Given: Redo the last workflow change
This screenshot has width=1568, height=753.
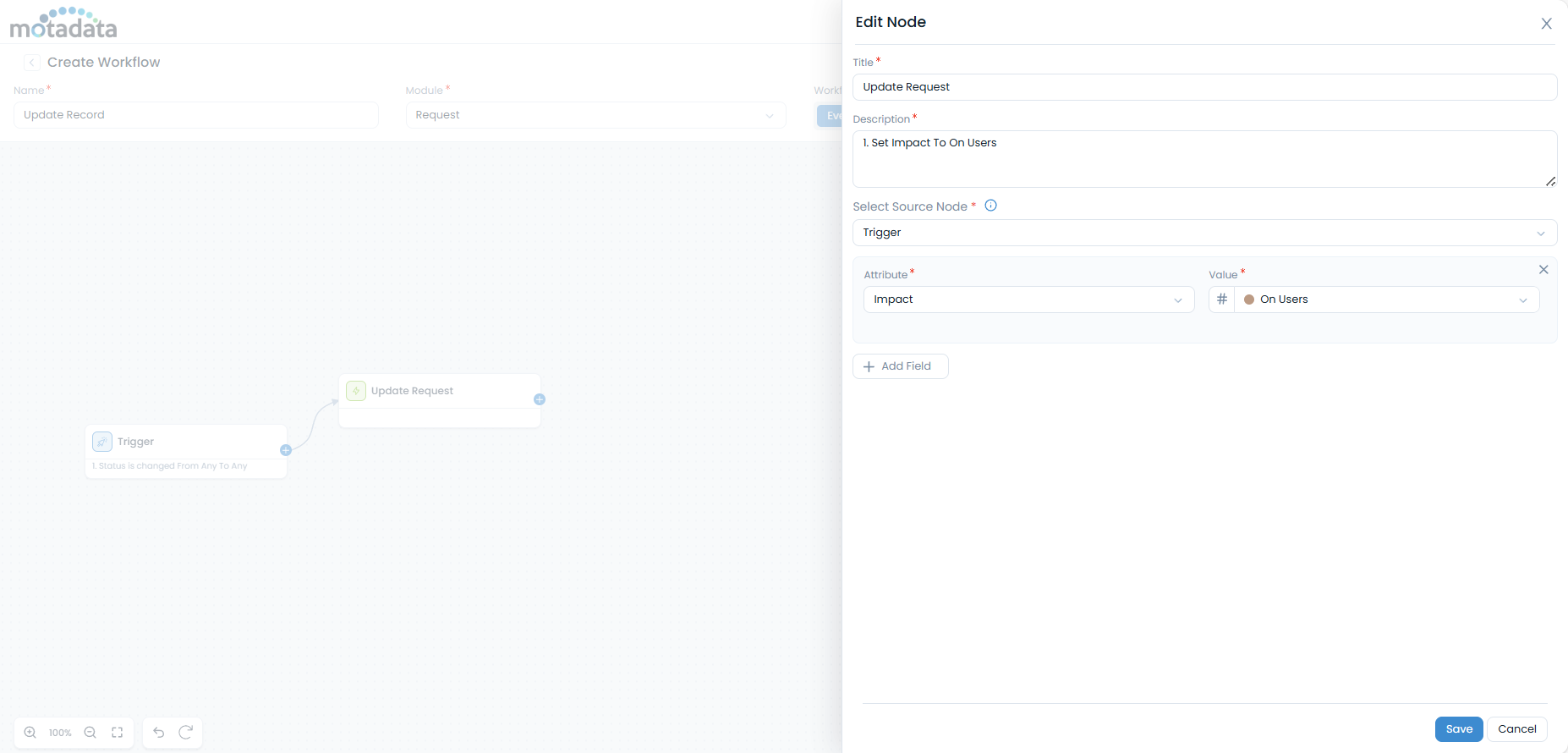Looking at the screenshot, I should click(x=186, y=733).
